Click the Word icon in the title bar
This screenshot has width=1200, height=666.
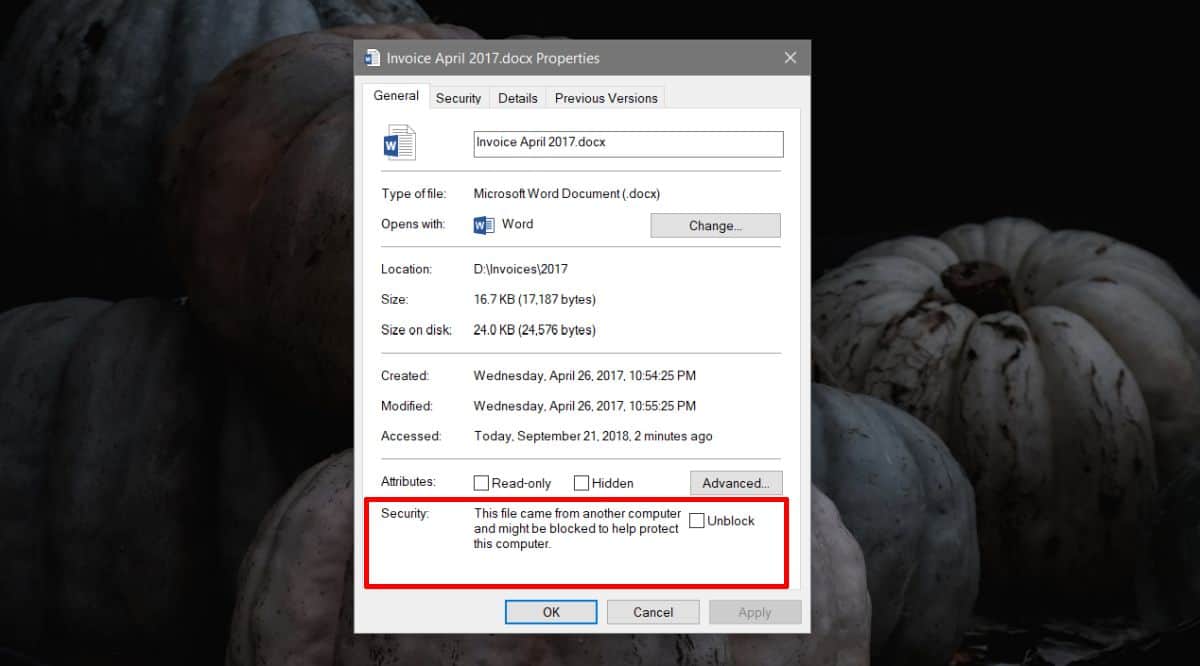(373, 58)
